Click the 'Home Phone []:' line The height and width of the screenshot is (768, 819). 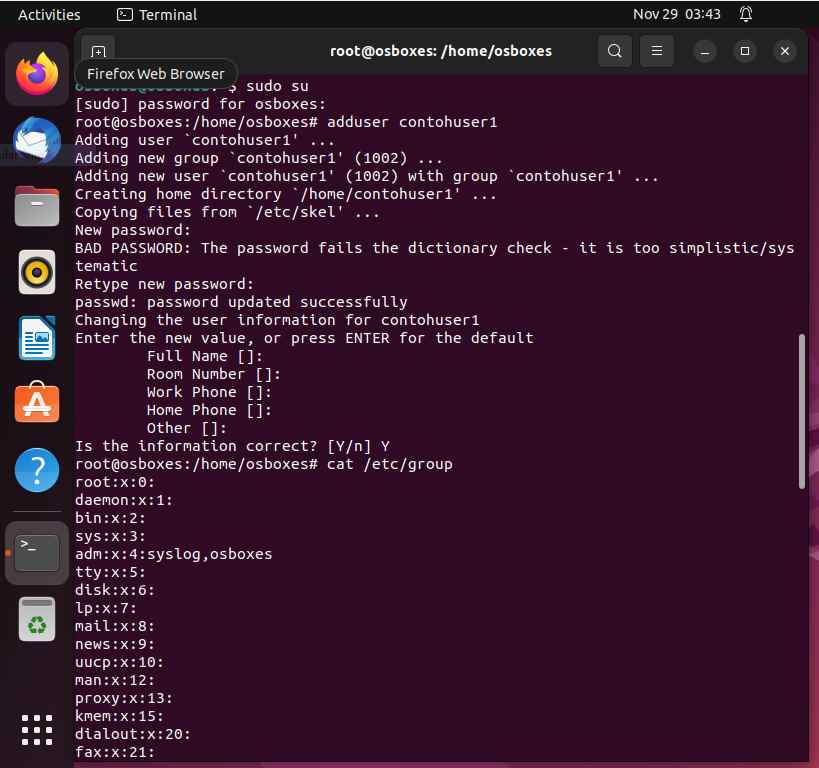pos(209,410)
